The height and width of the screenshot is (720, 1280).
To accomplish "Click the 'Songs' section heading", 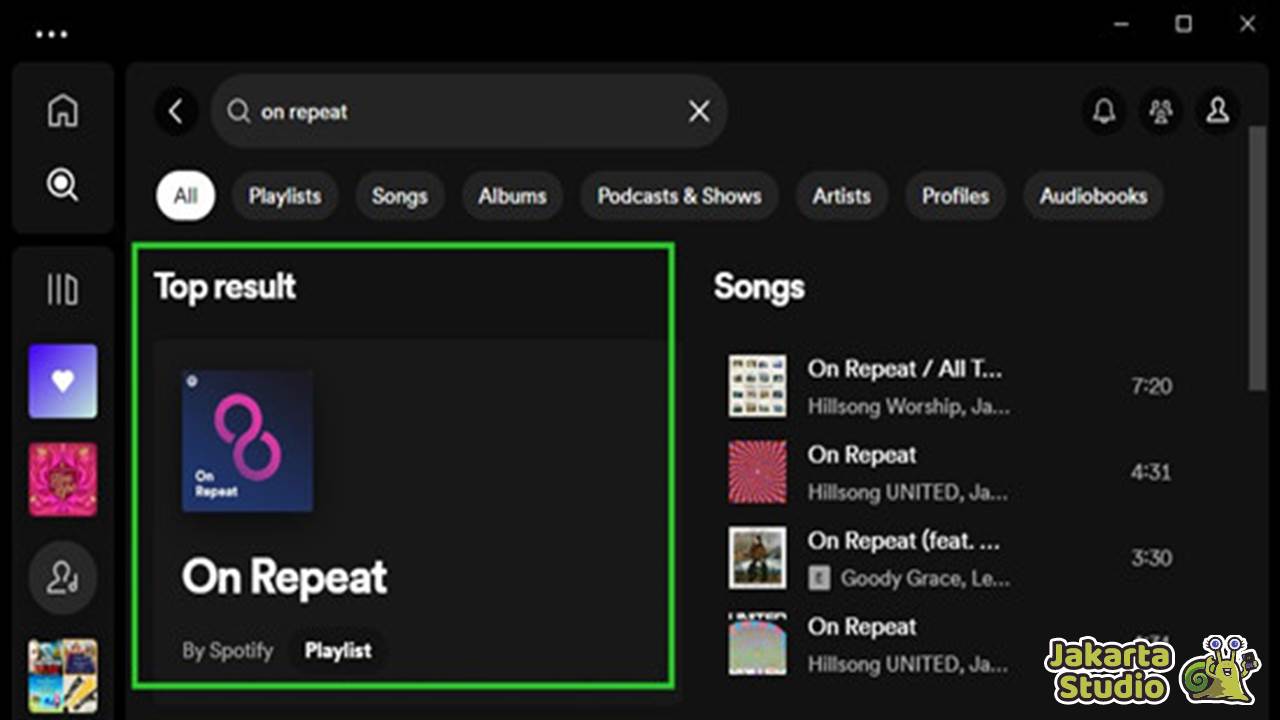I will coord(760,287).
